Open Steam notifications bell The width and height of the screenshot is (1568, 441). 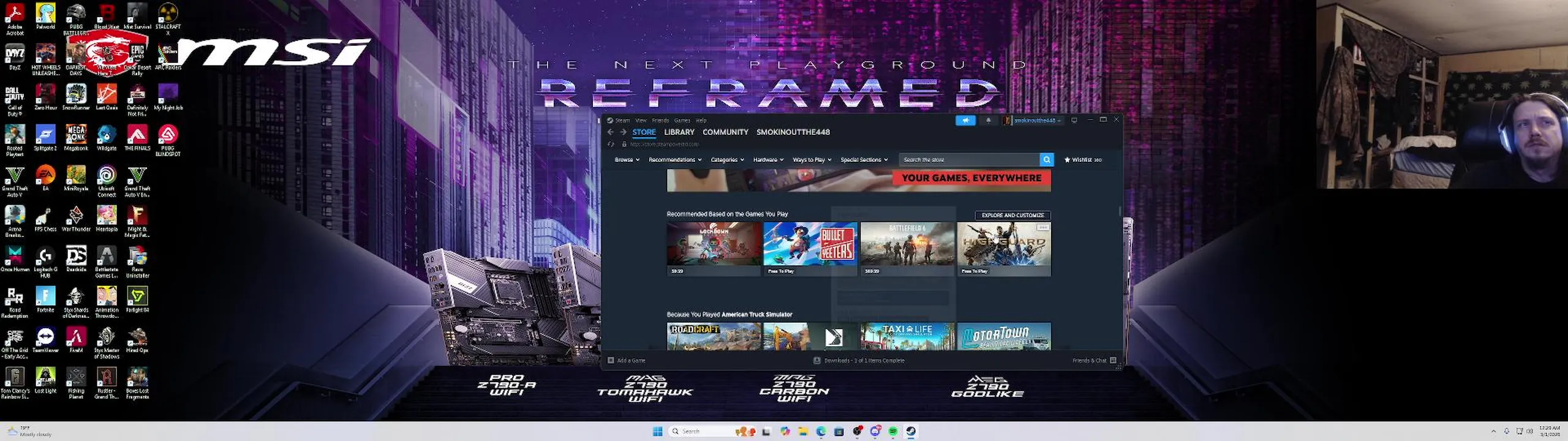[988, 121]
